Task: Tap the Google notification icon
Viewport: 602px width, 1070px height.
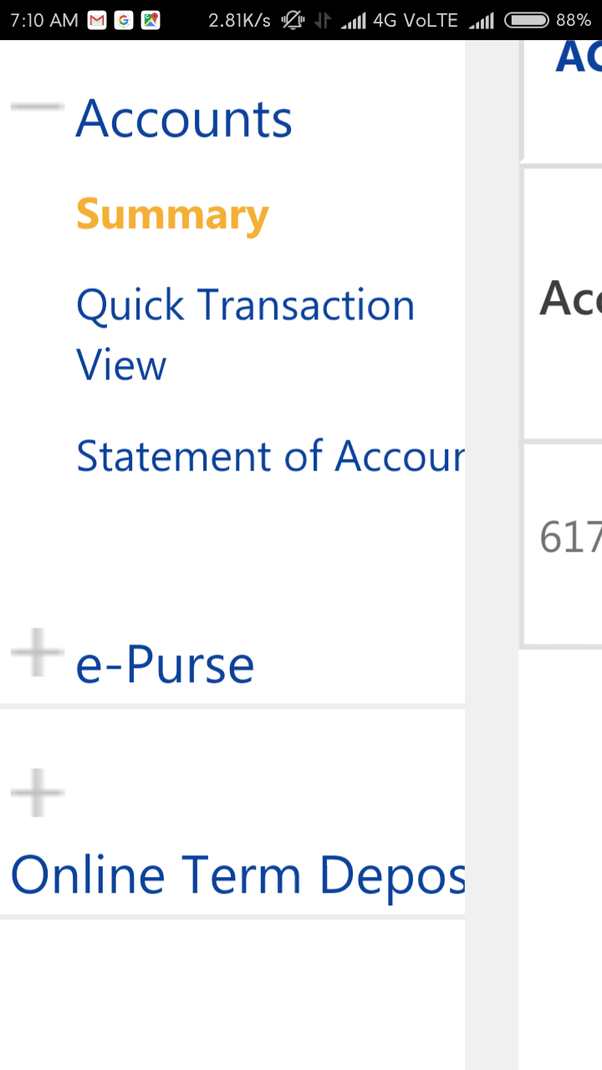Action: coord(124,20)
